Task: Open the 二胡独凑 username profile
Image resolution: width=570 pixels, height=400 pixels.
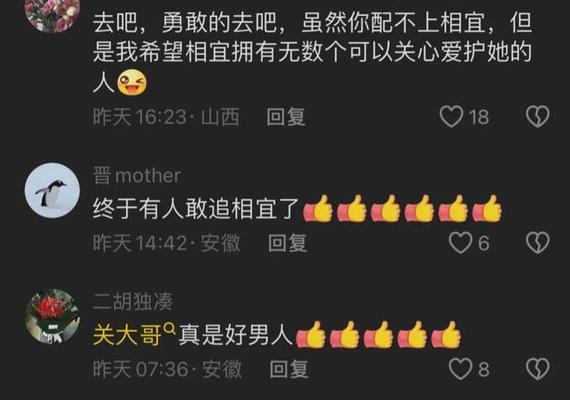Action: pyautogui.click(x=133, y=301)
